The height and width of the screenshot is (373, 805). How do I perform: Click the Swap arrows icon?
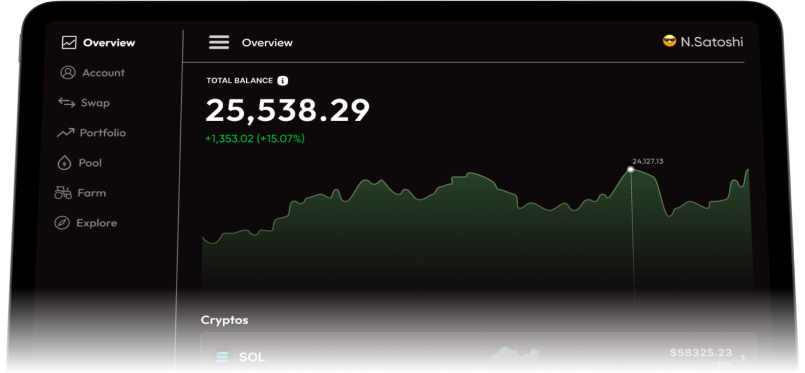(x=66, y=103)
